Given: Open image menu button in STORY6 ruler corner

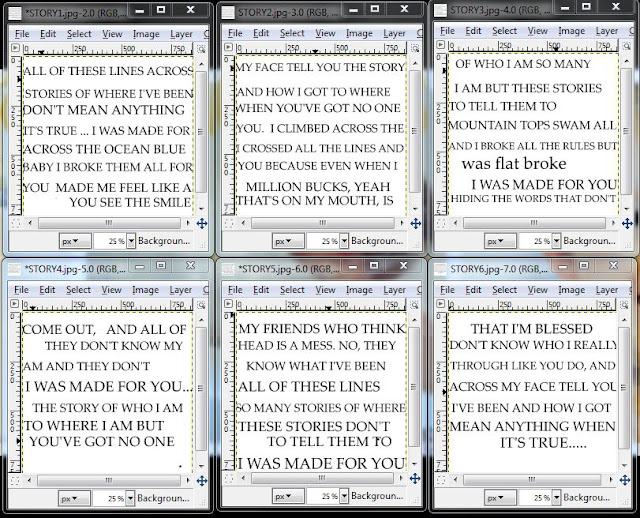Looking at the screenshot, I should pos(441,304).
